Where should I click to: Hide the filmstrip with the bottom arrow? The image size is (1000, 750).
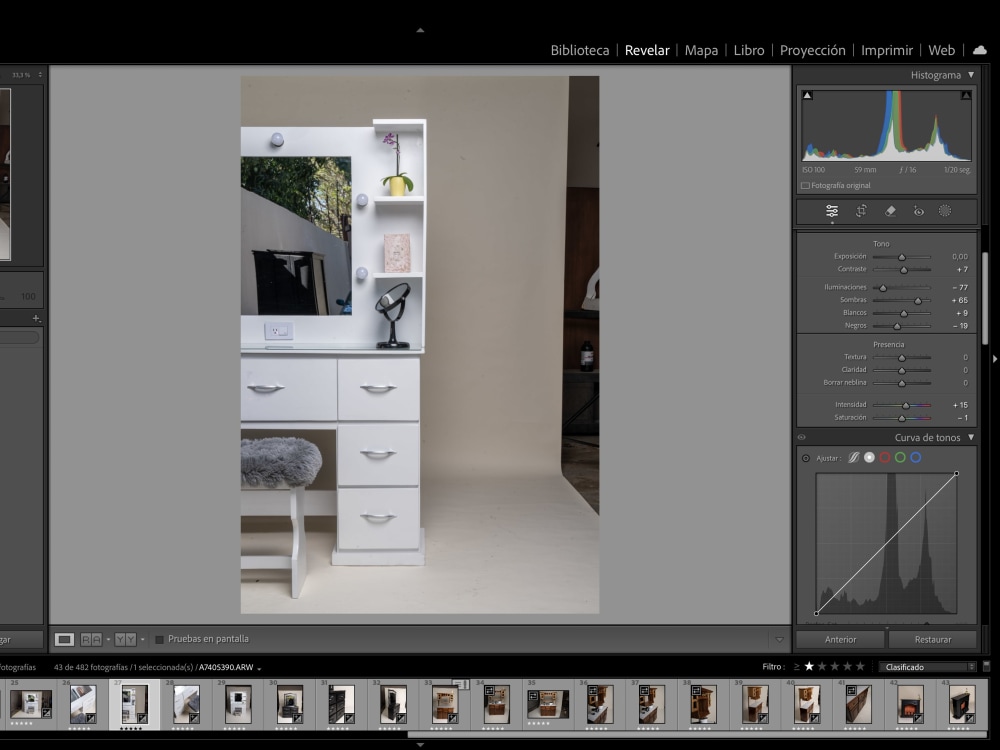click(x=420, y=744)
